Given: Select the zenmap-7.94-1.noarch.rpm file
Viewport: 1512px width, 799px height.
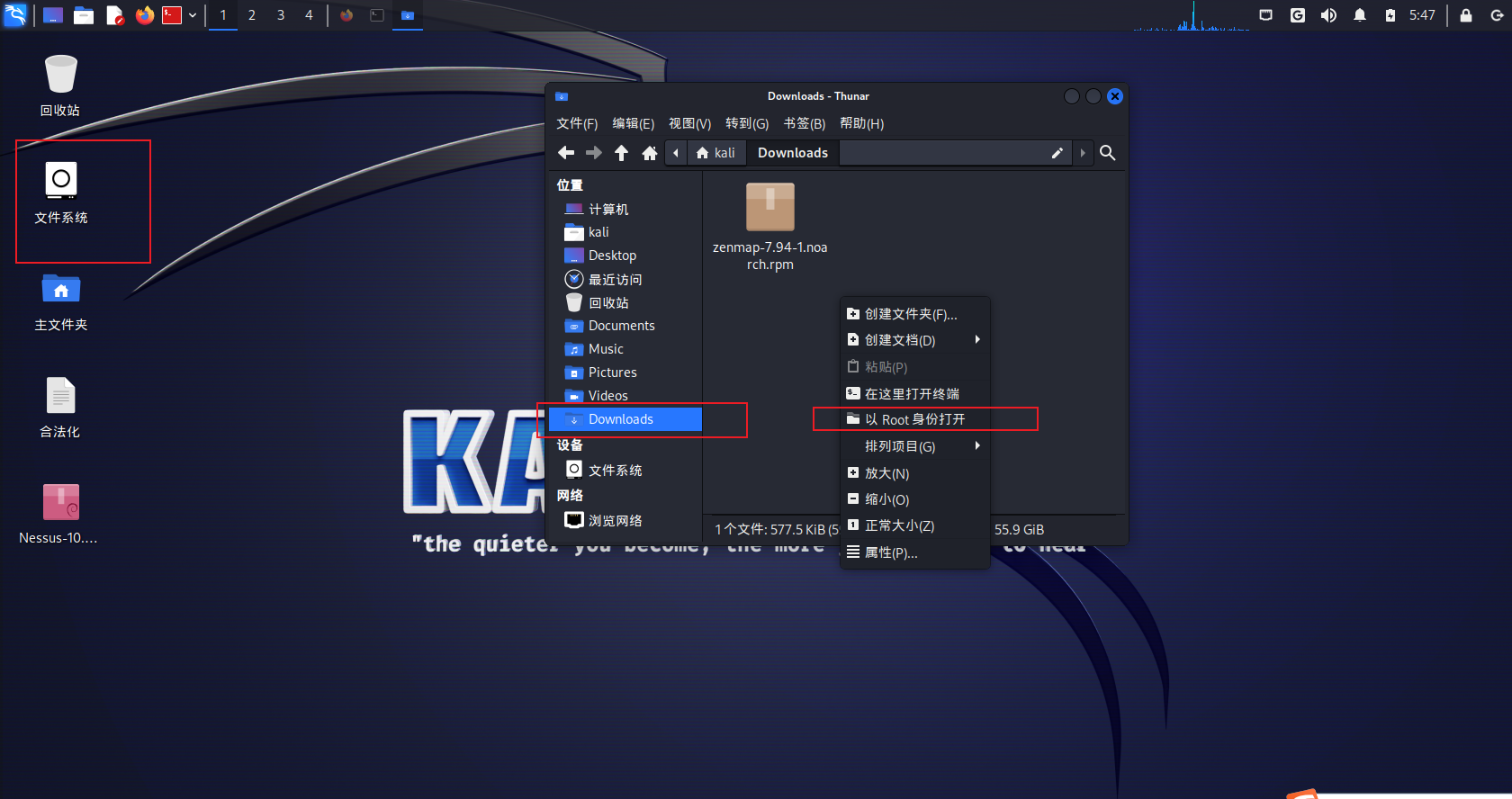Looking at the screenshot, I should tap(770, 227).
